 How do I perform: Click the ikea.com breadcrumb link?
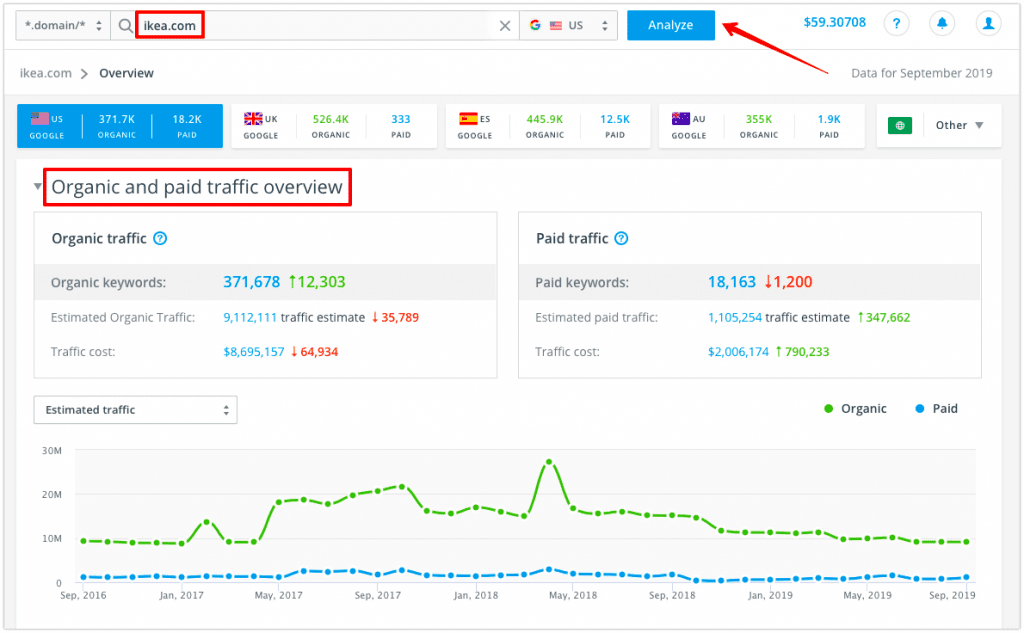tap(46, 73)
